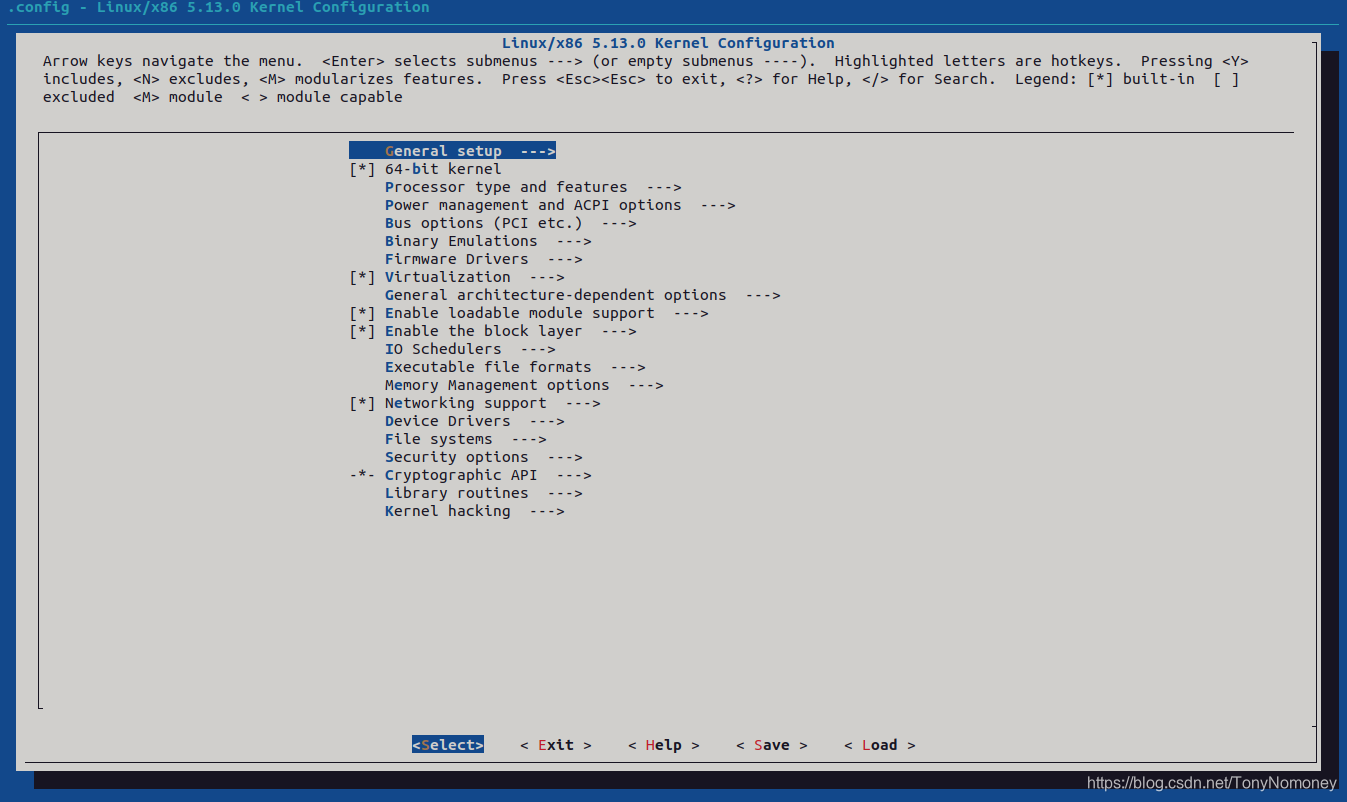This screenshot has height=802, width=1347.
Task: Open Power management and ACPI options
Action: (x=560, y=205)
